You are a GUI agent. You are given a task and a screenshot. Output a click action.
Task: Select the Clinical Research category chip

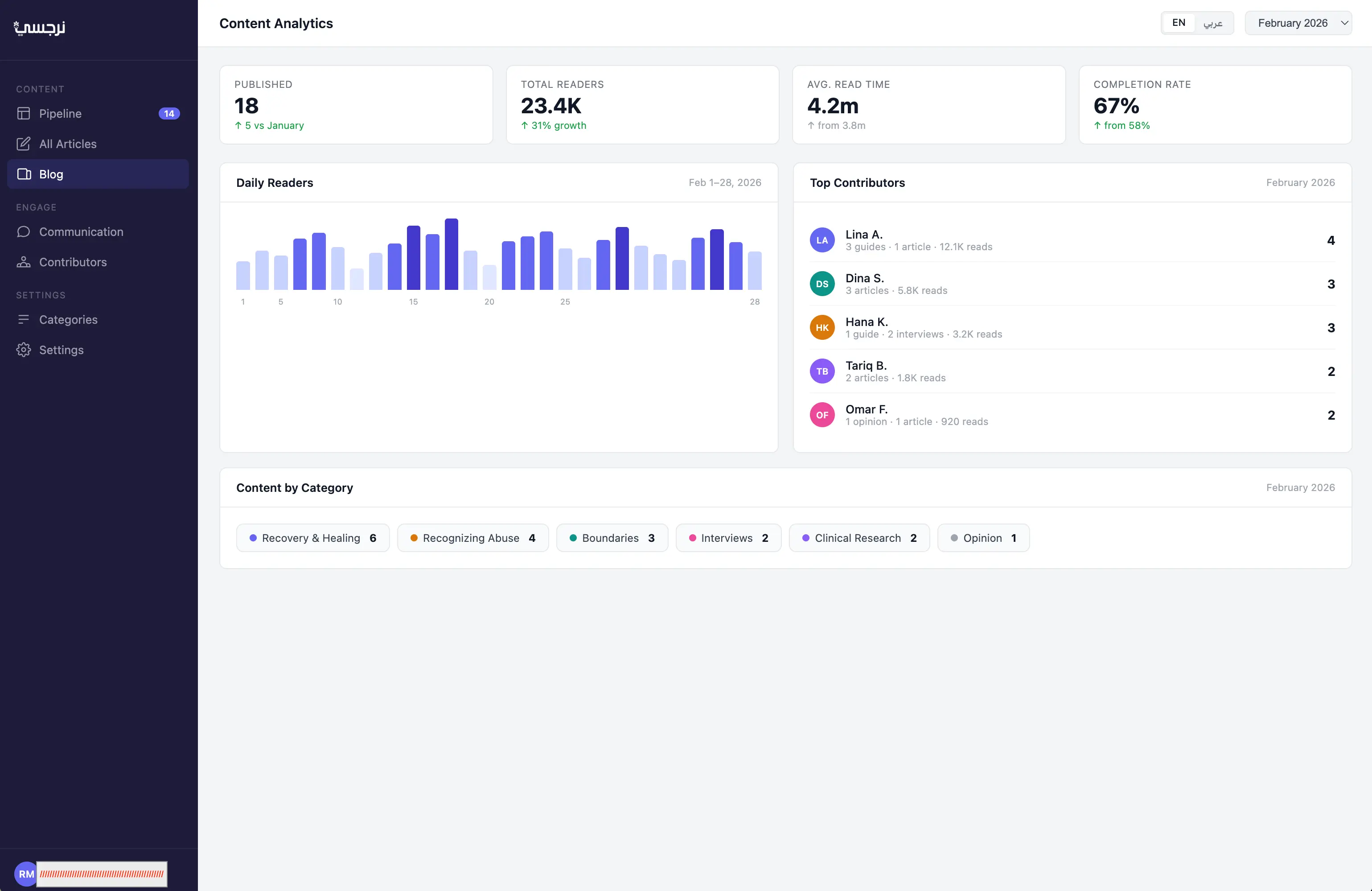pyautogui.click(x=859, y=538)
